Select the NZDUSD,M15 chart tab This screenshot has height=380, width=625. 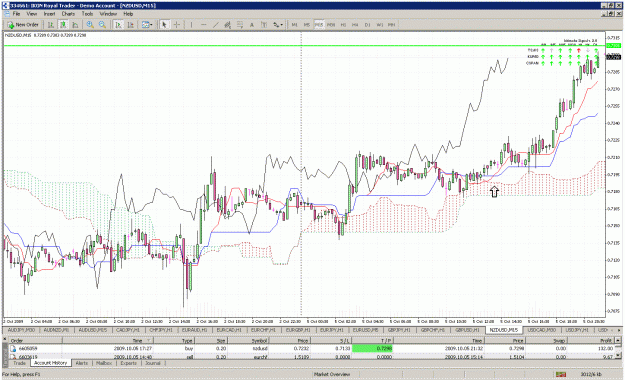tap(504, 330)
